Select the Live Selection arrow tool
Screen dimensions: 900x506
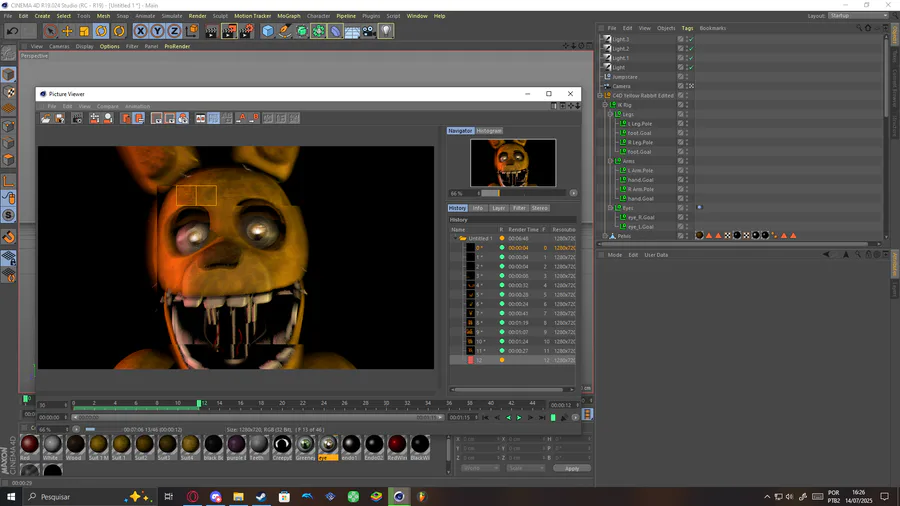pos(50,31)
